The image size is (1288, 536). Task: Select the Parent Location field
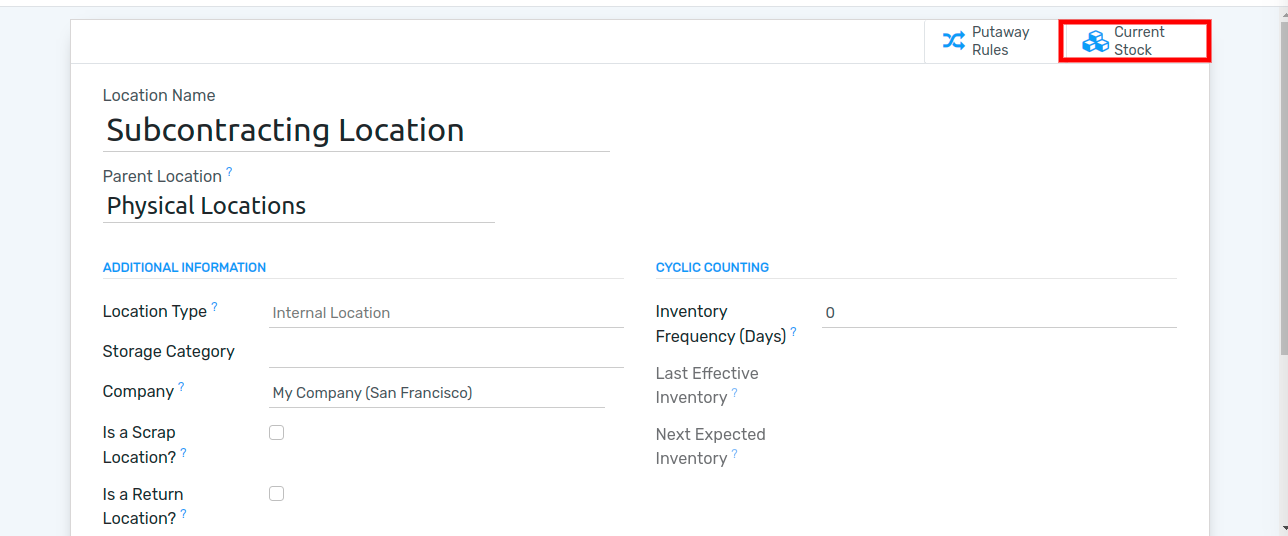pos(299,206)
